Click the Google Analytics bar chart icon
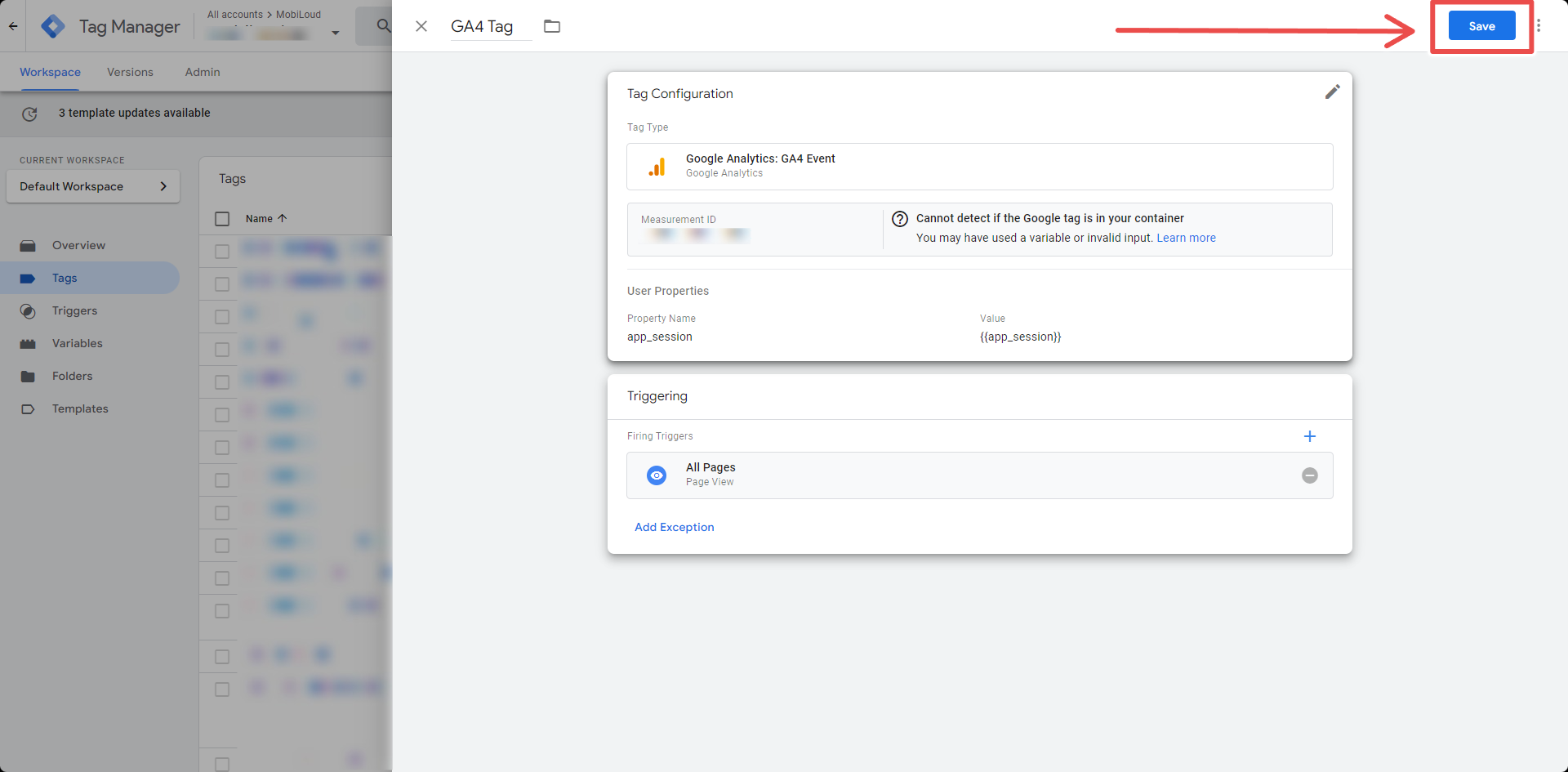The height and width of the screenshot is (772, 1568). 657,167
